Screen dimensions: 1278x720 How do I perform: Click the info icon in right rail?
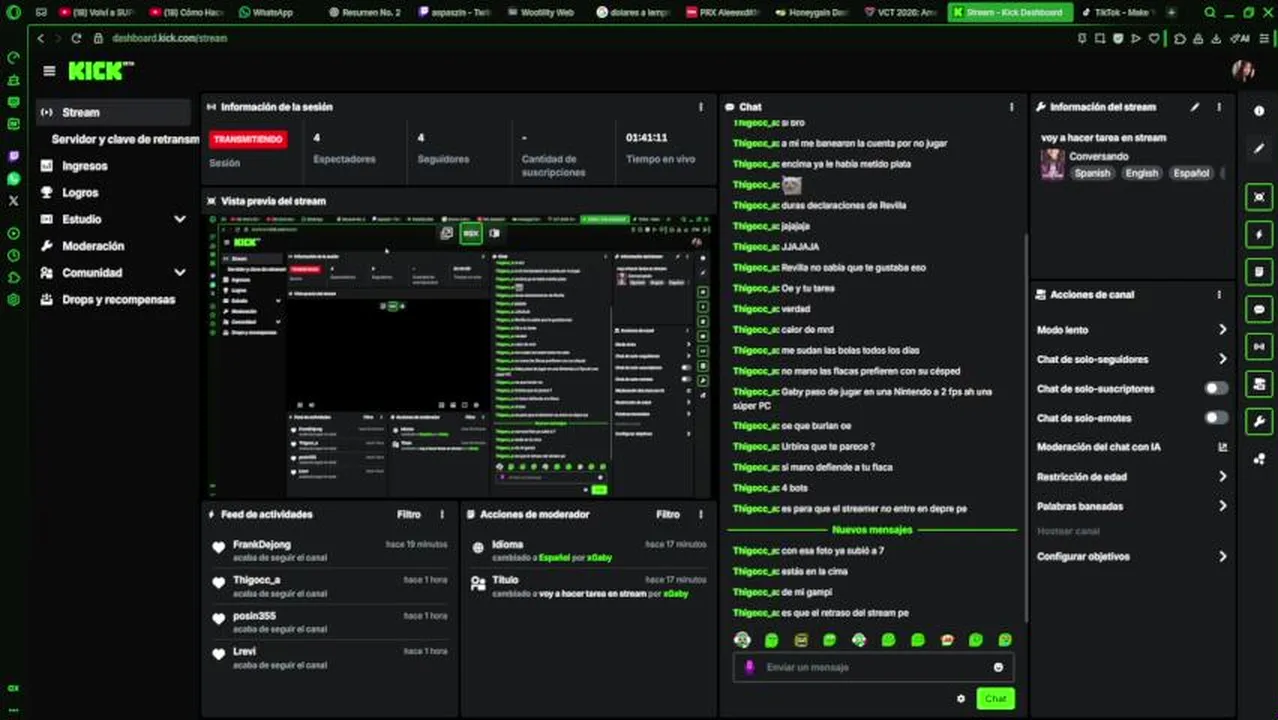point(1259,111)
